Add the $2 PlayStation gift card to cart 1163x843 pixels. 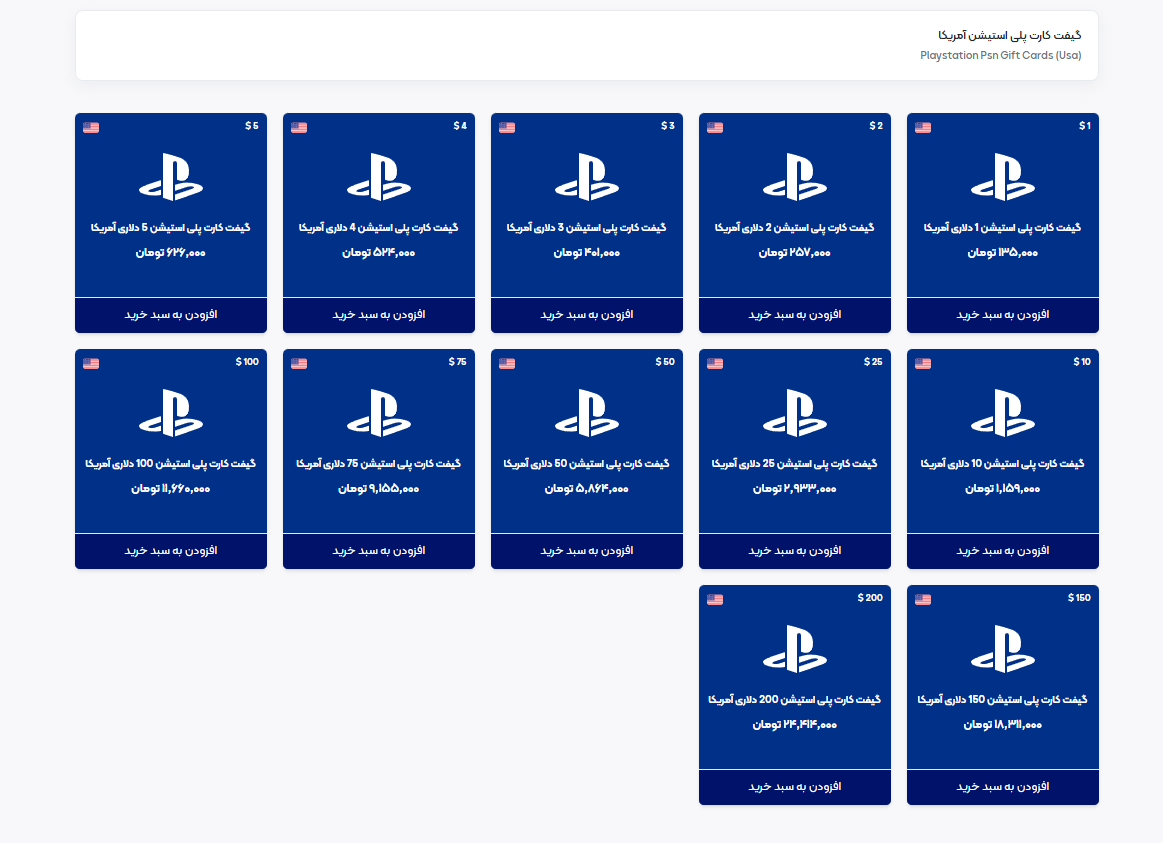point(795,315)
